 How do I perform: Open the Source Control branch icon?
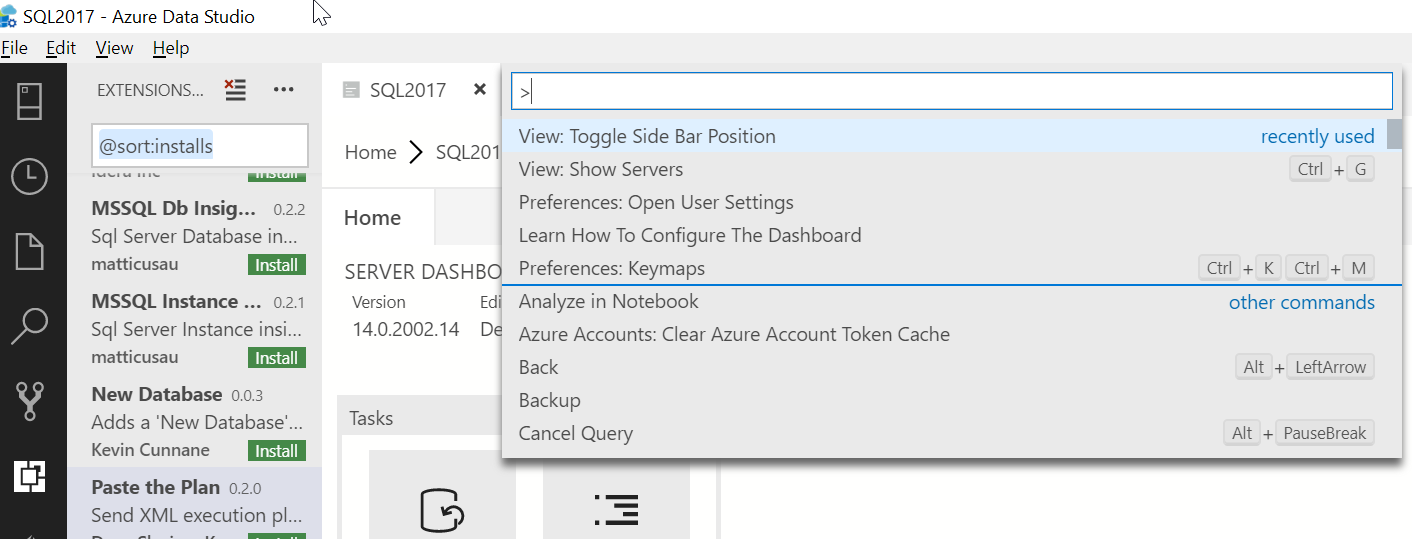click(30, 400)
